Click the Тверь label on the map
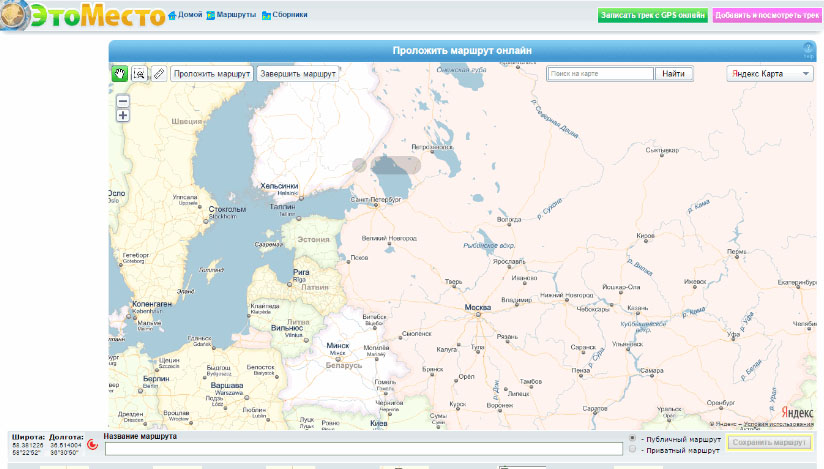 (x=453, y=282)
